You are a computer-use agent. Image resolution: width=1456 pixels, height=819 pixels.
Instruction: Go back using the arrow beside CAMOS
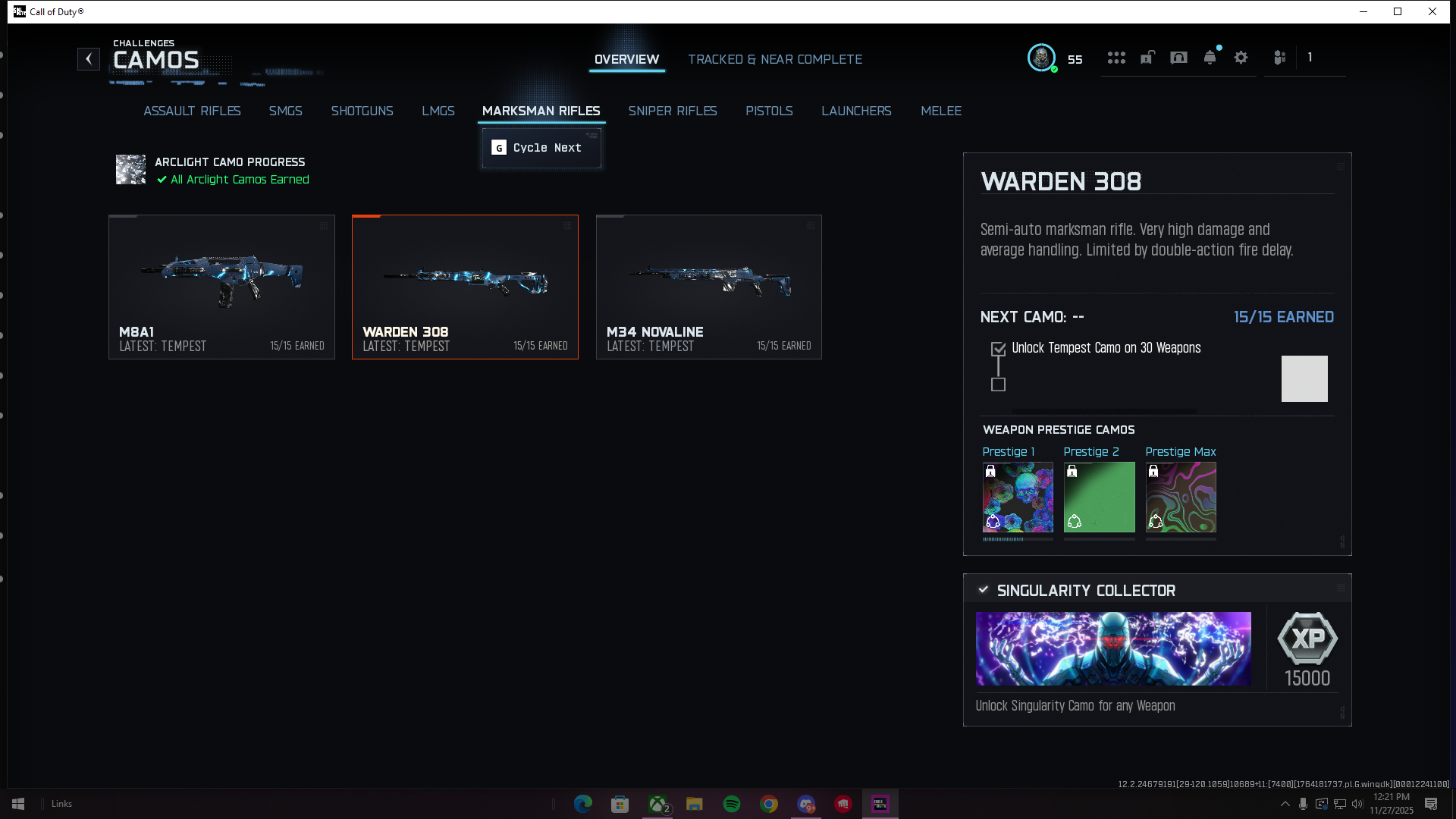click(x=89, y=59)
